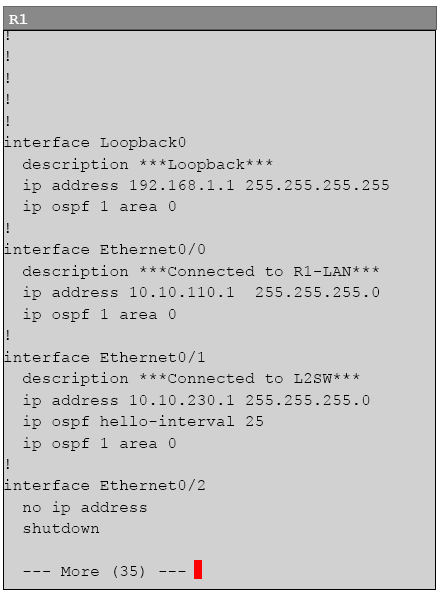The width and height of the screenshot is (440, 600).
Task: Click the red cursor block after More
Action: click(198, 569)
